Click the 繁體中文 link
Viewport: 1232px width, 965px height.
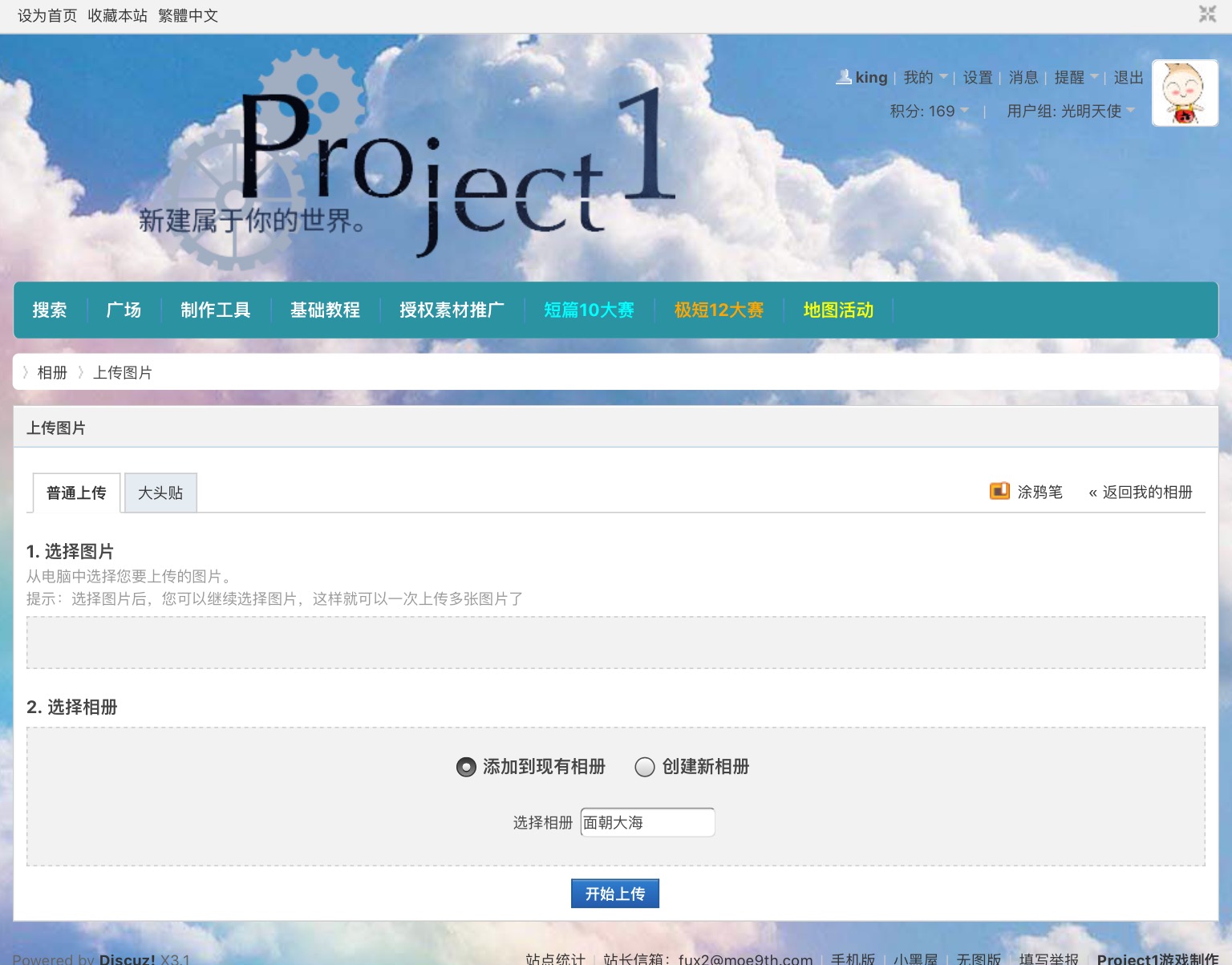(188, 15)
